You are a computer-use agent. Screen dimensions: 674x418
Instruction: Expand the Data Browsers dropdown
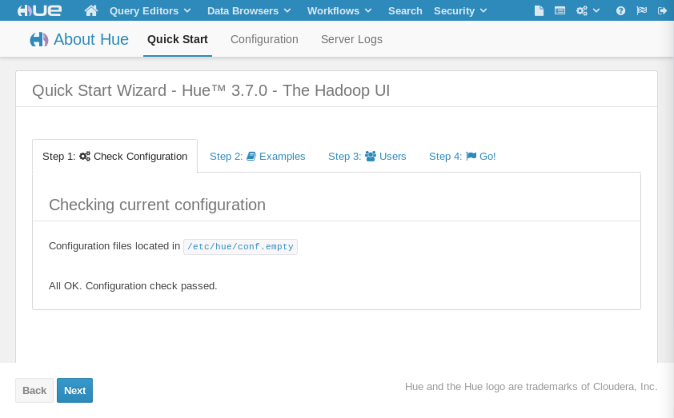pyautogui.click(x=249, y=11)
